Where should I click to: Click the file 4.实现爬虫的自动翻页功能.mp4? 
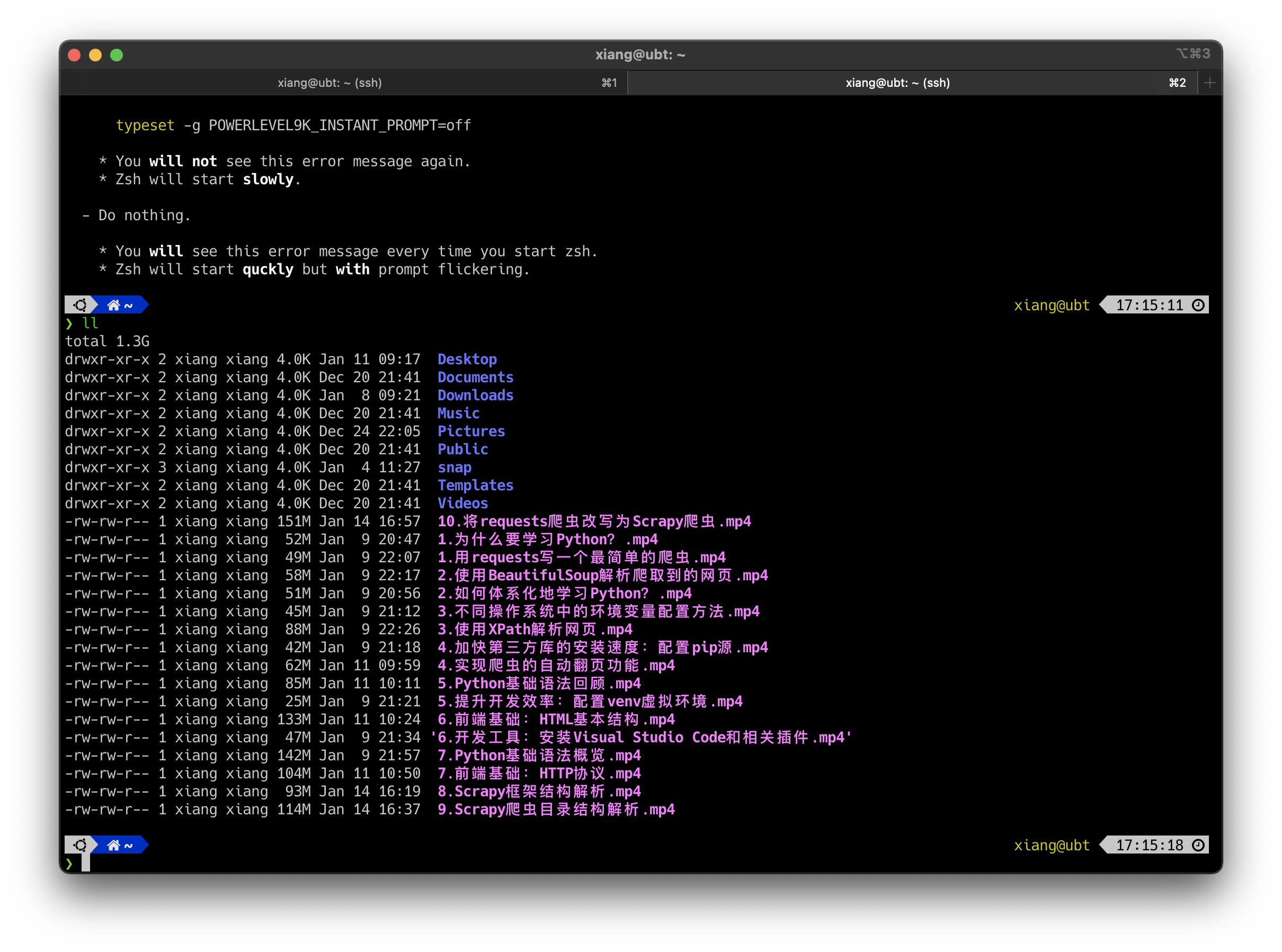tap(556, 665)
